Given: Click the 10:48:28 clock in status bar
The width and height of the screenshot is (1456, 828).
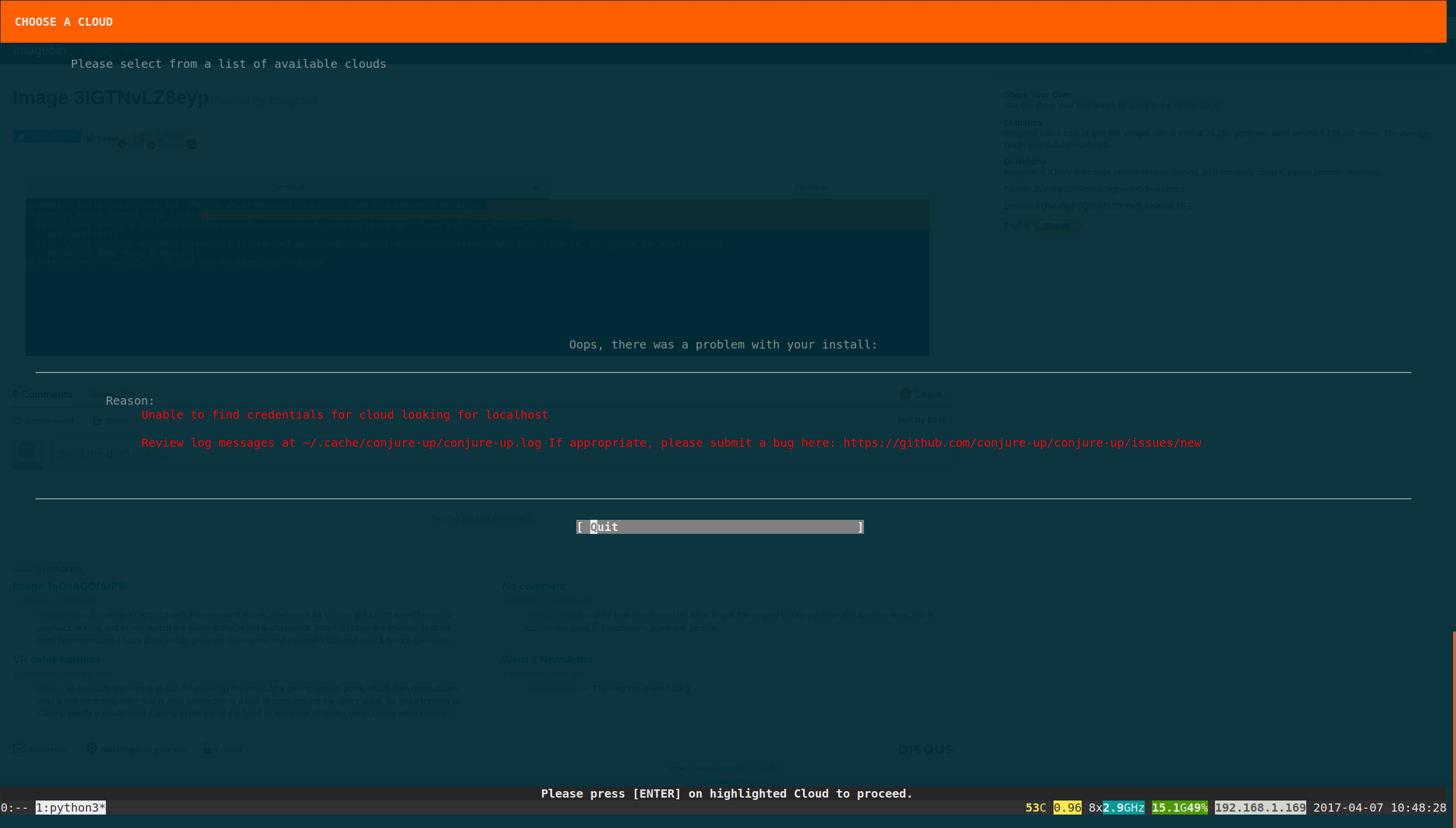Looking at the screenshot, I should click(x=1418, y=808).
